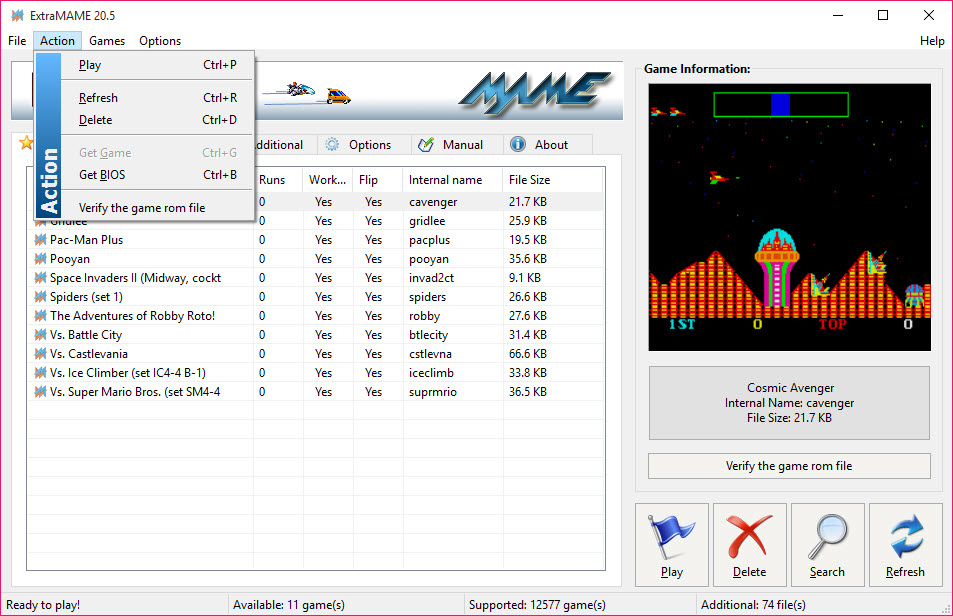Click 'Supported: 12577 game(s)' in status bar

click(x=537, y=605)
